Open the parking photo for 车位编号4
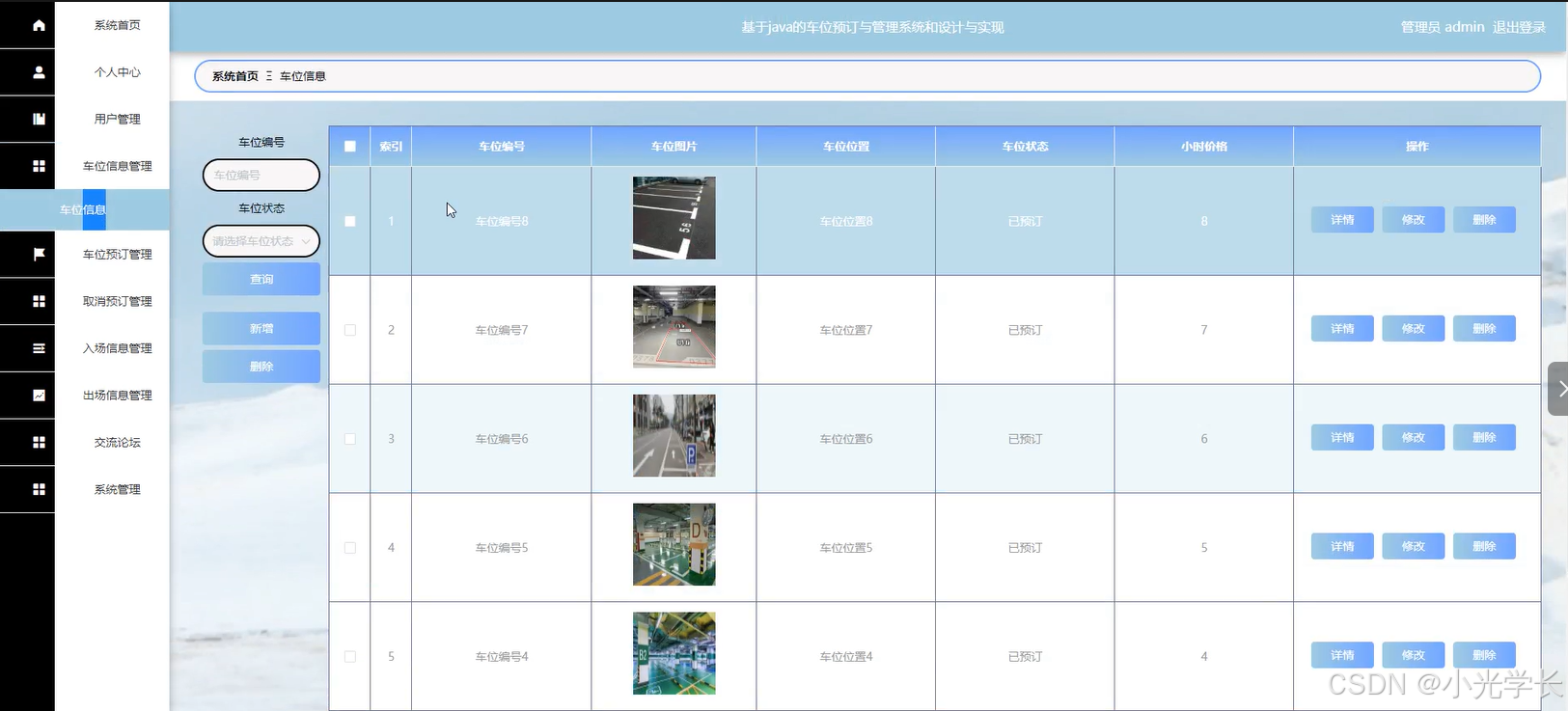1568x711 pixels. pos(674,654)
